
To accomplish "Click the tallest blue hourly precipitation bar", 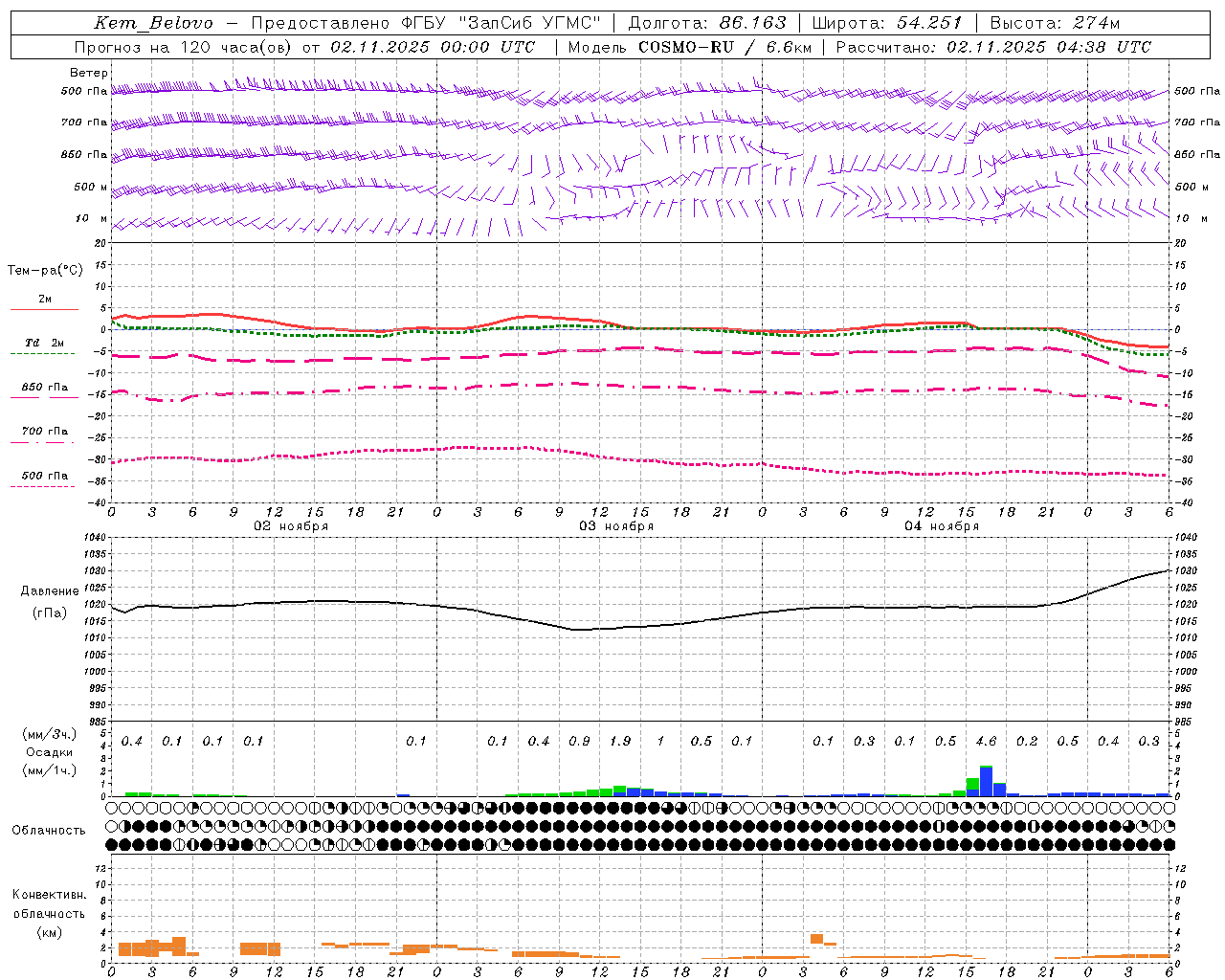I will (986, 781).
